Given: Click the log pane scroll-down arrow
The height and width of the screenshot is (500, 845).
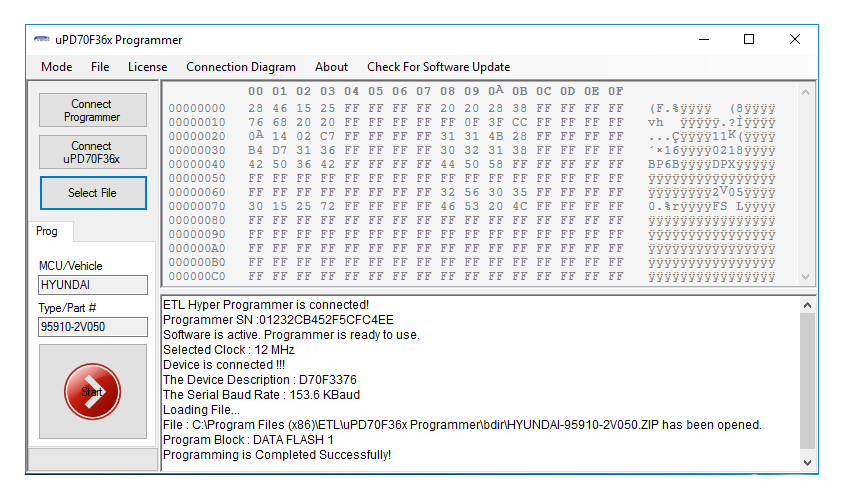Looking at the screenshot, I should point(807,462).
